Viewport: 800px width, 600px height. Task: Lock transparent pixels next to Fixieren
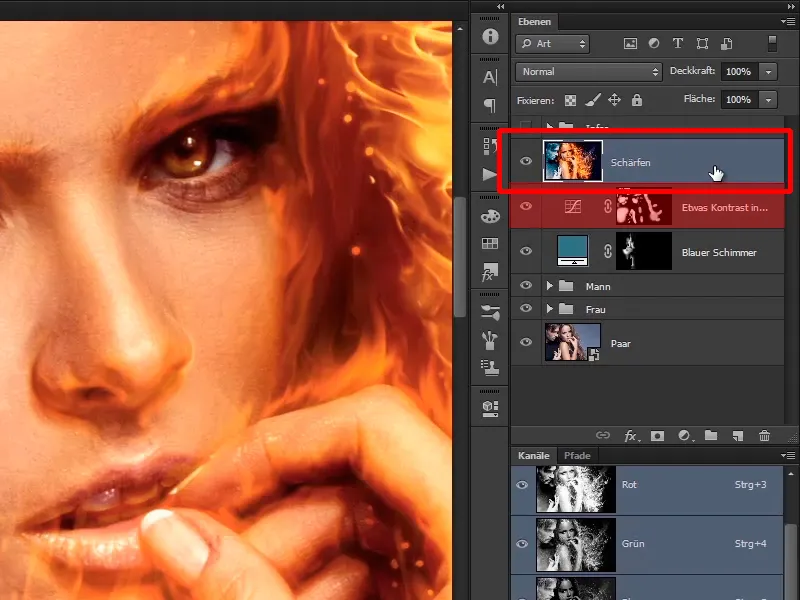[x=570, y=101]
